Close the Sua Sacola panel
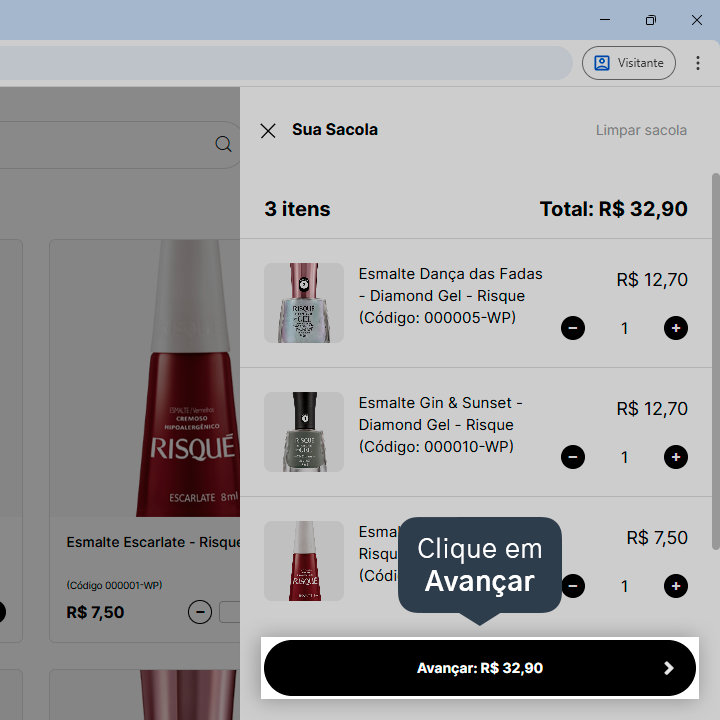The image size is (720, 720). pyautogui.click(x=268, y=131)
